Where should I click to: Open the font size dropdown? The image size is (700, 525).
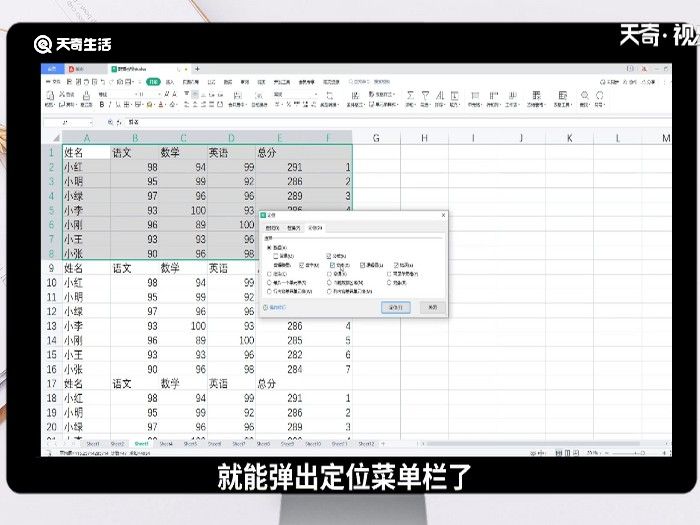click(x=159, y=95)
